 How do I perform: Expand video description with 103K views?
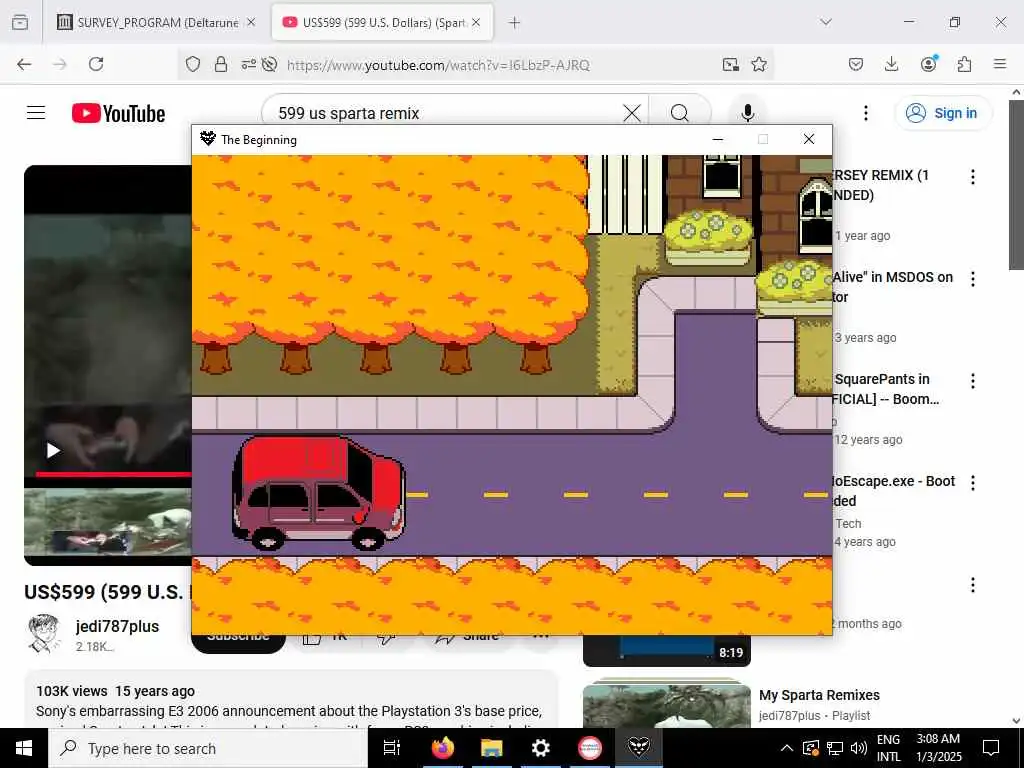coord(291,699)
